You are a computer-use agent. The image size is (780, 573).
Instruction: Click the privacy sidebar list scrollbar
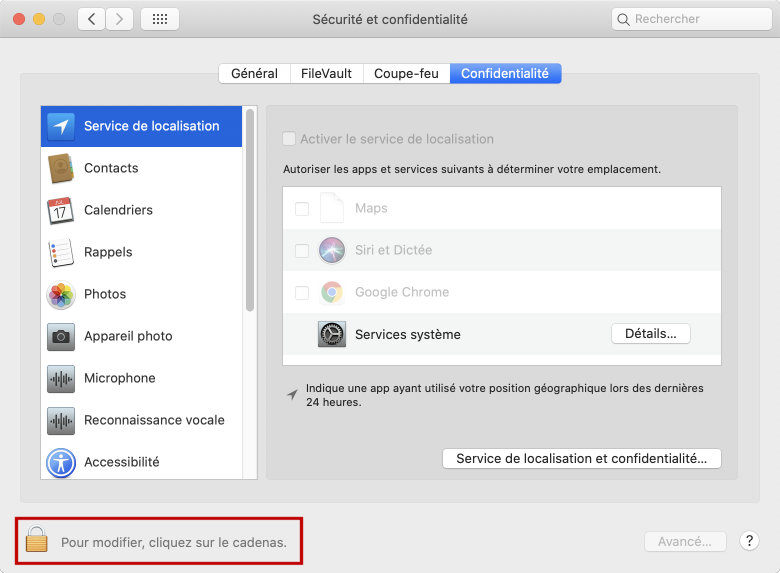point(250,210)
